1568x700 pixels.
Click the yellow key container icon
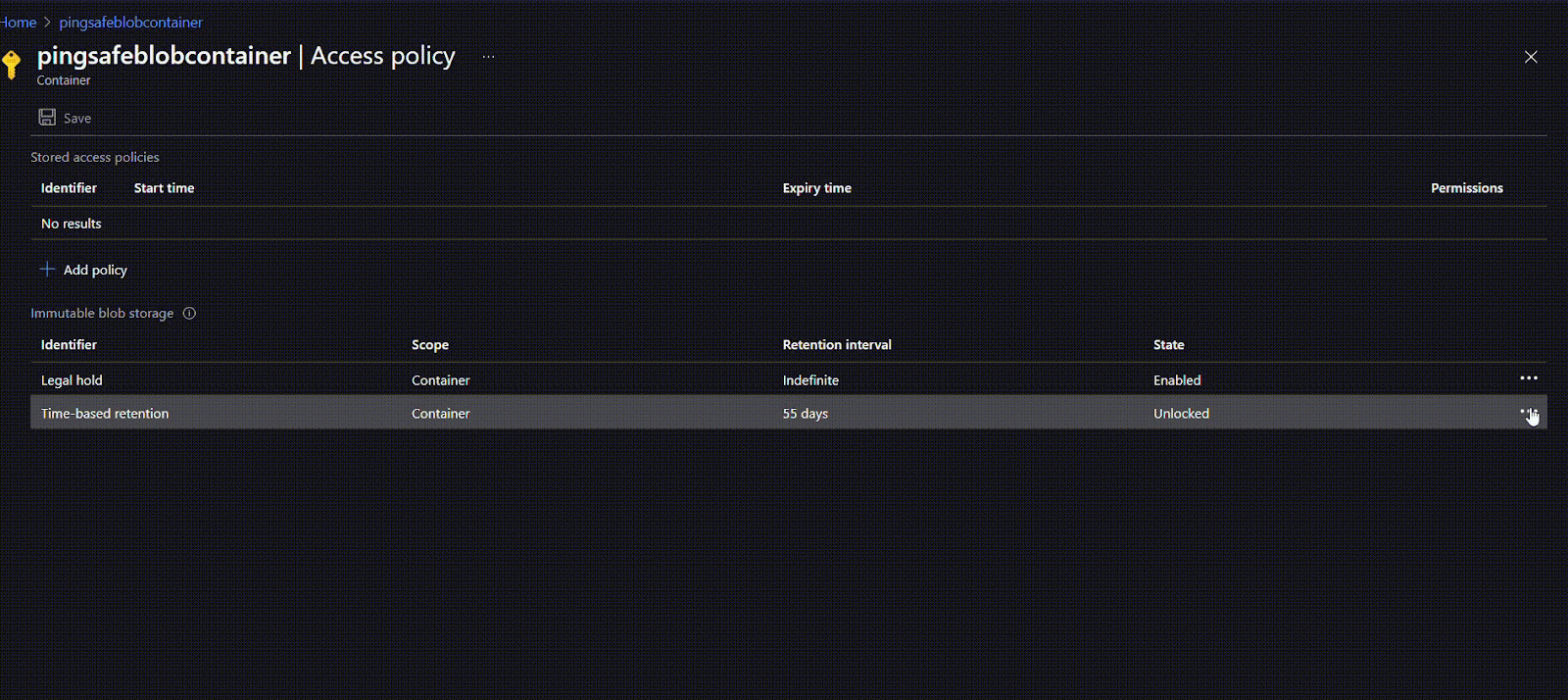click(12, 64)
